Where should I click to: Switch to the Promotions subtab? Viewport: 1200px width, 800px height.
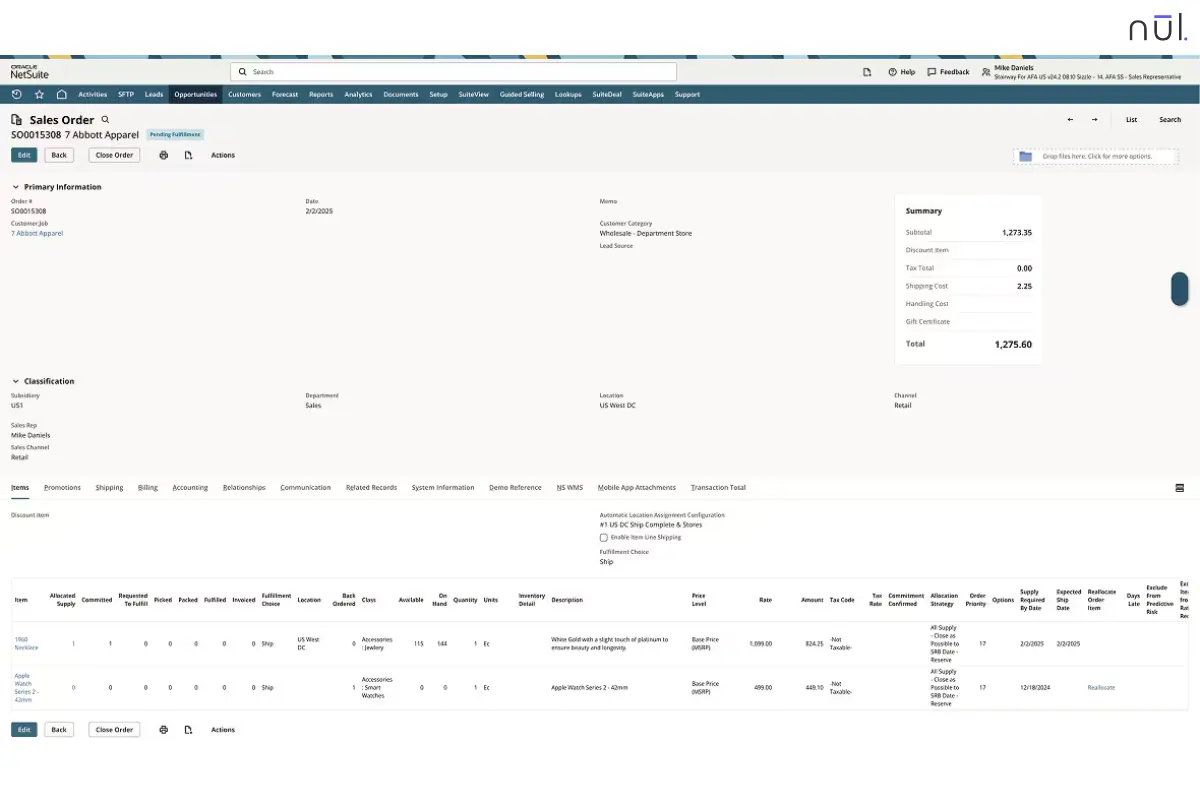pyautogui.click(x=63, y=488)
